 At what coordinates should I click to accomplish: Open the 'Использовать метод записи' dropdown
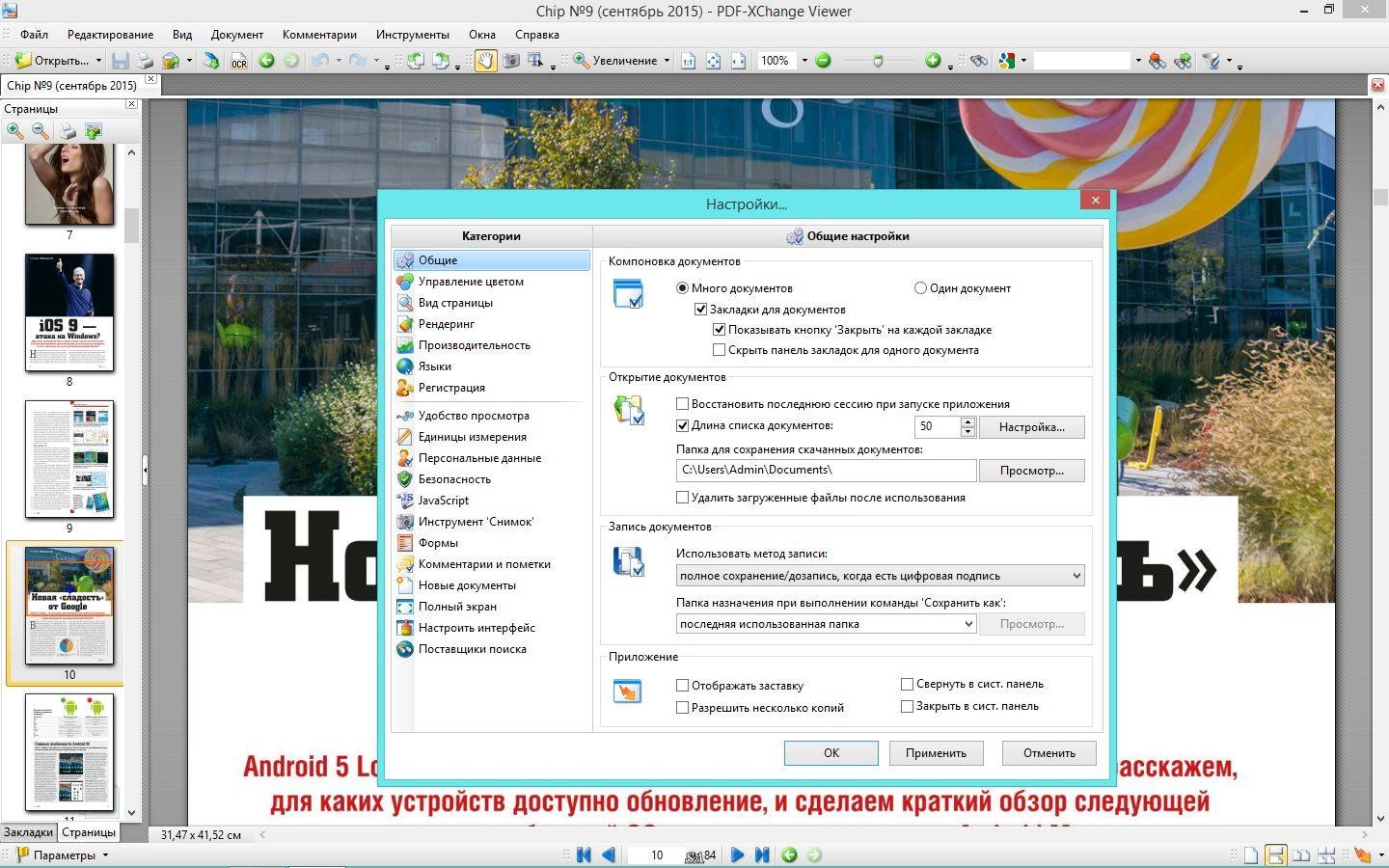point(880,576)
